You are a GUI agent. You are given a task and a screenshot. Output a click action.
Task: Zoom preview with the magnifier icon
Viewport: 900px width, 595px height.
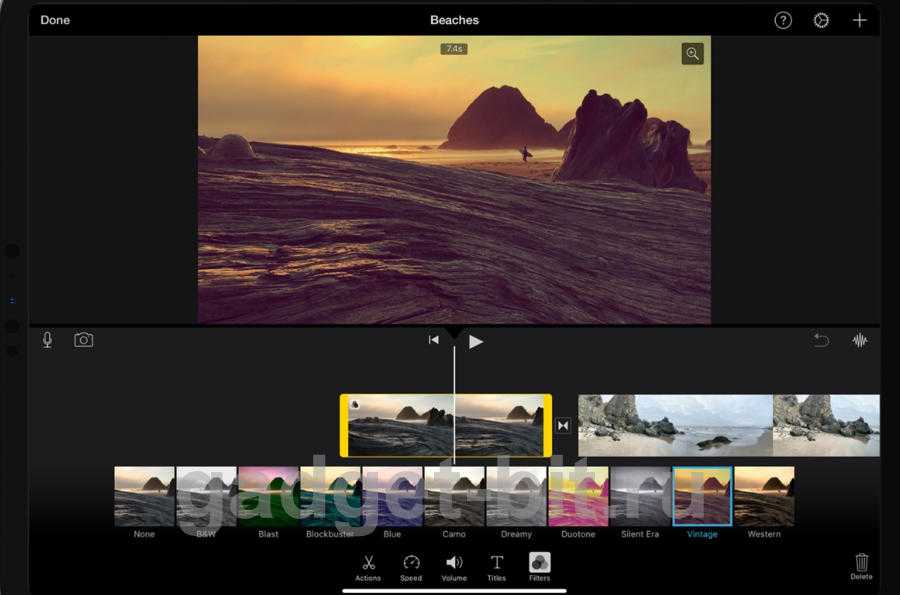click(x=692, y=54)
